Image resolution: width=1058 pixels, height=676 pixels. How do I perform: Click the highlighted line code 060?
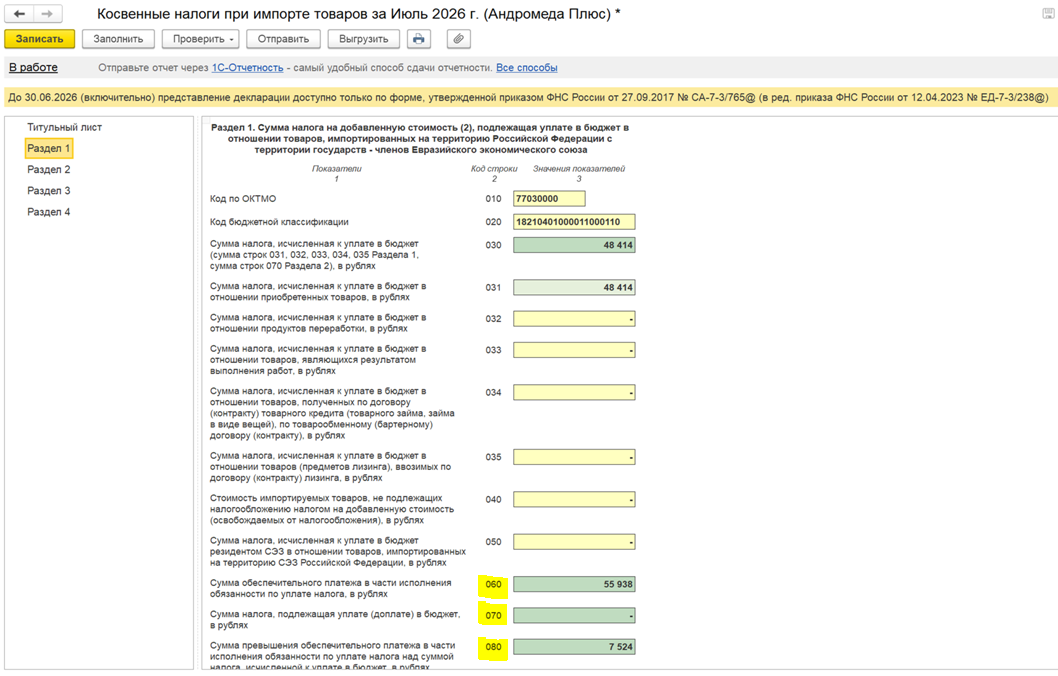(493, 584)
